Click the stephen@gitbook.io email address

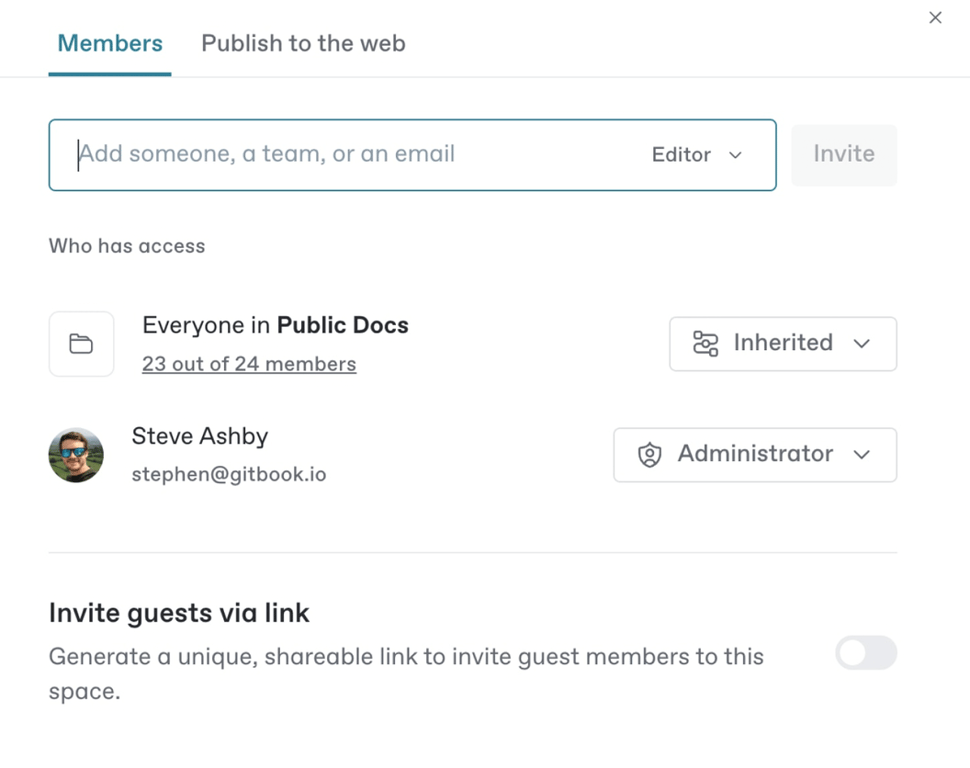tap(229, 474)
